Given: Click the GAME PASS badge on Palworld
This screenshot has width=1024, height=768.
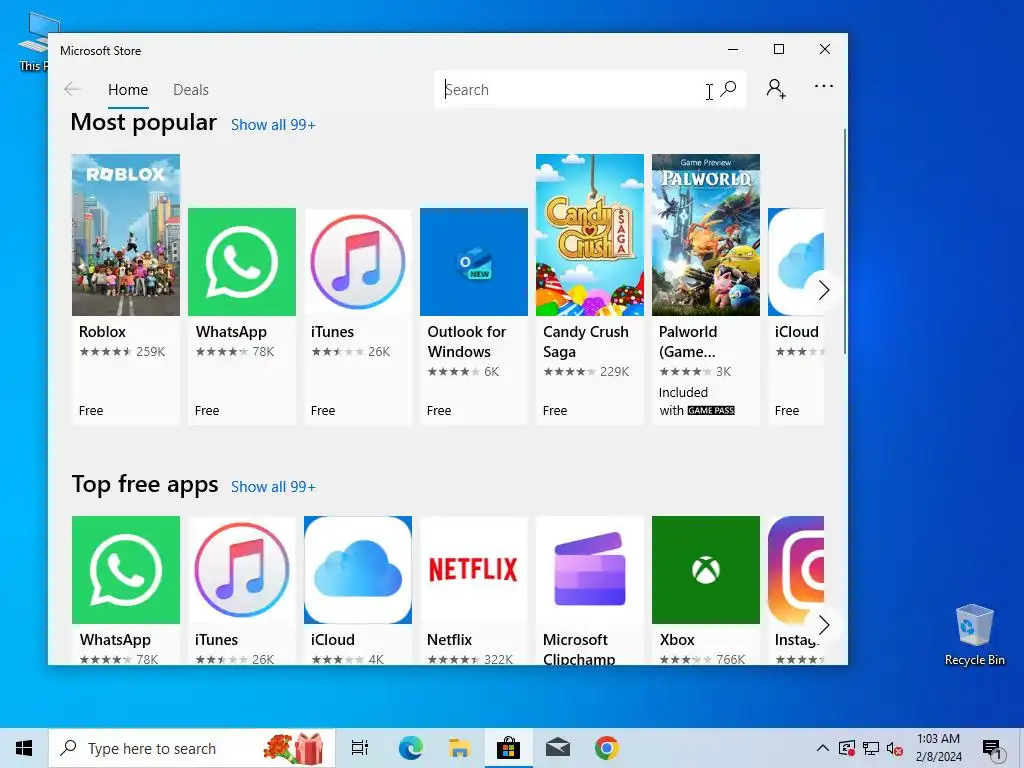Looking at the screenshot, I should point(711,411).
